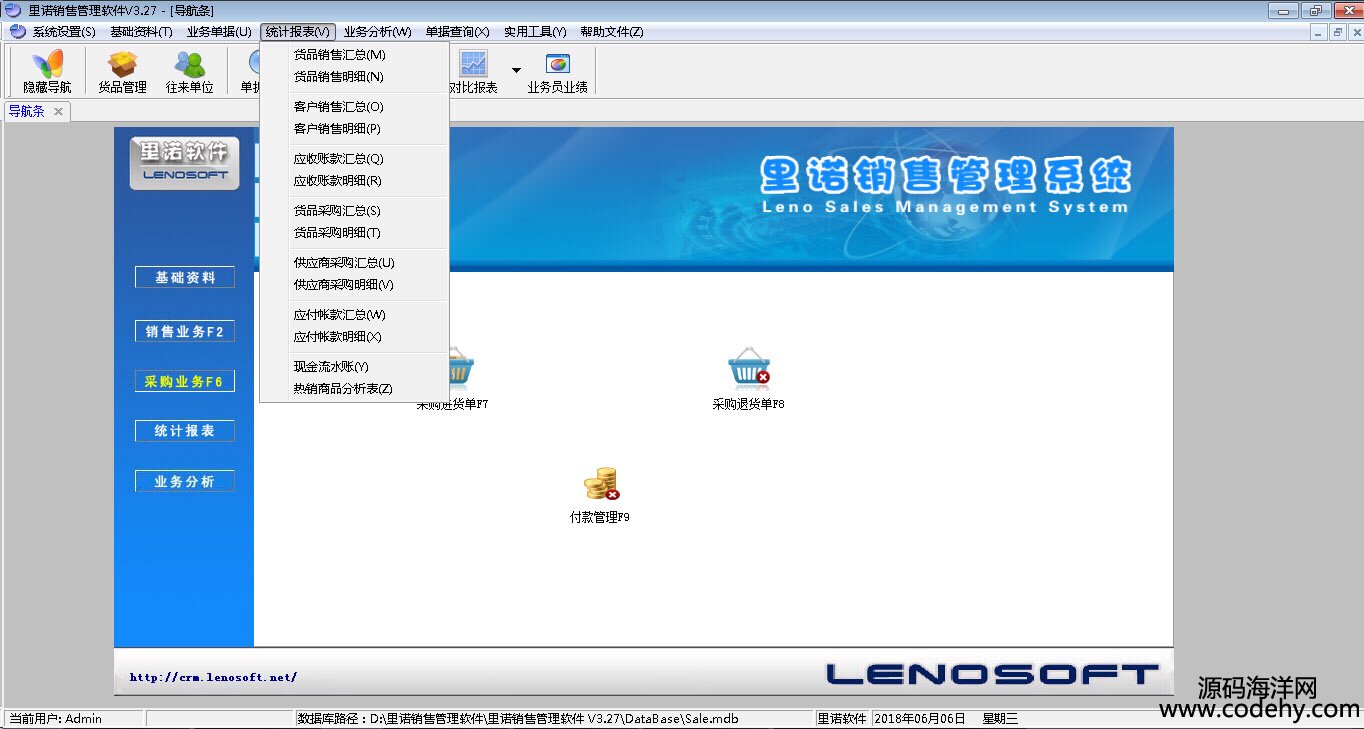
Task: Choose 客户销售汇总(O) menu entry
Action: pyautogui.click(x=354, y=107)
